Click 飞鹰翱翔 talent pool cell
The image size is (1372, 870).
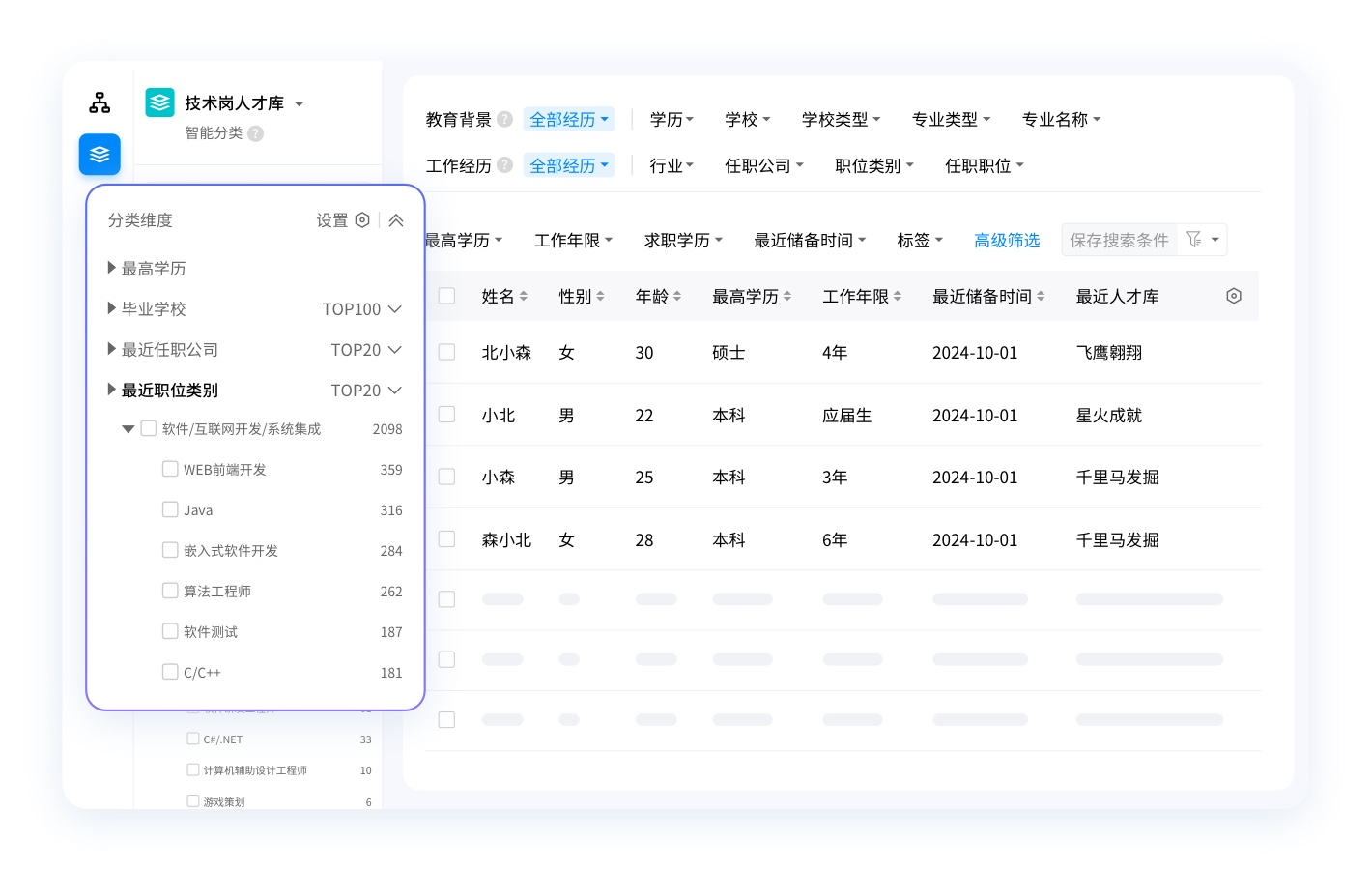click(x=1109, y=353)
